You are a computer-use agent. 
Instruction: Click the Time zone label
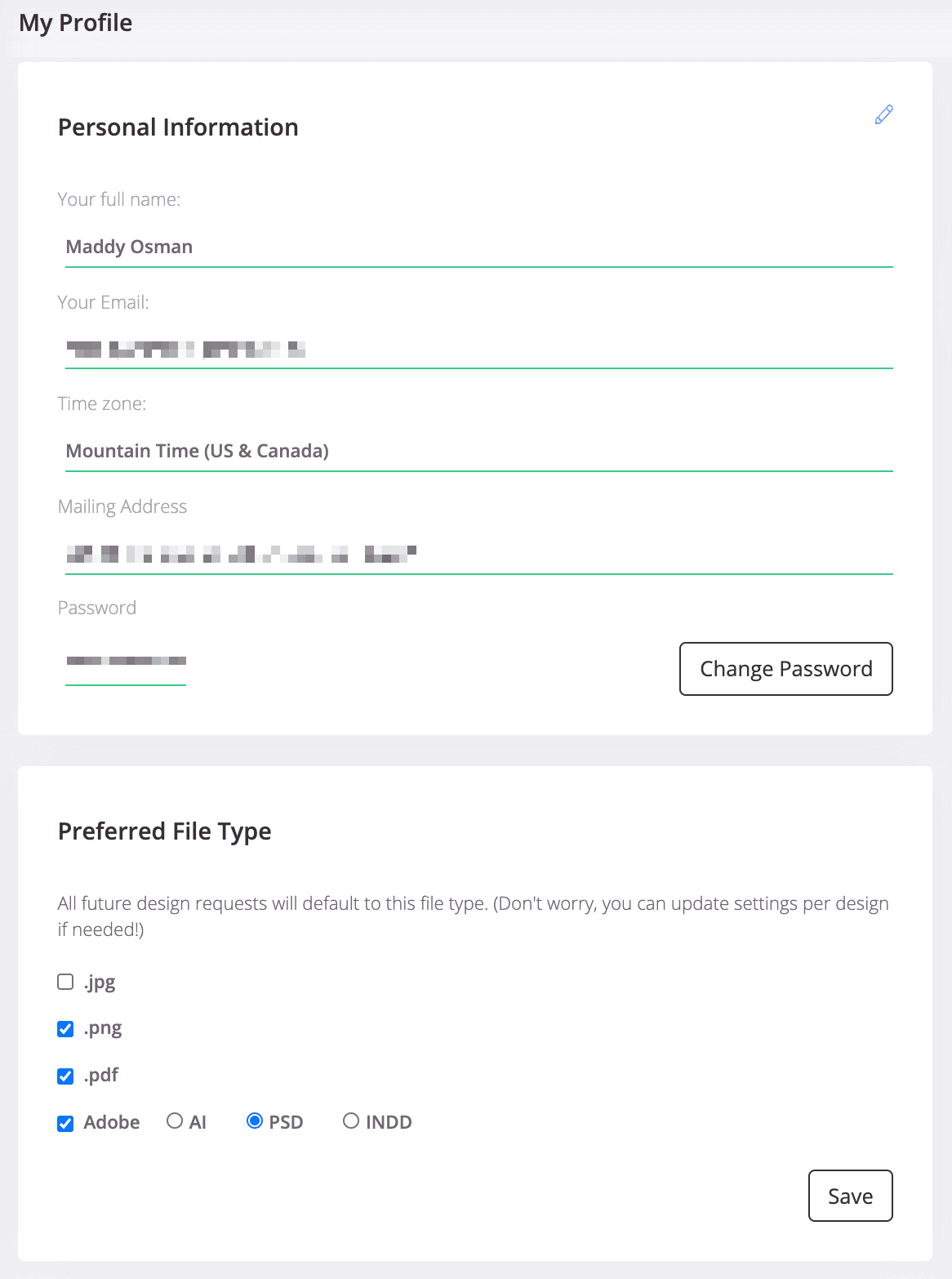(102, 403)
